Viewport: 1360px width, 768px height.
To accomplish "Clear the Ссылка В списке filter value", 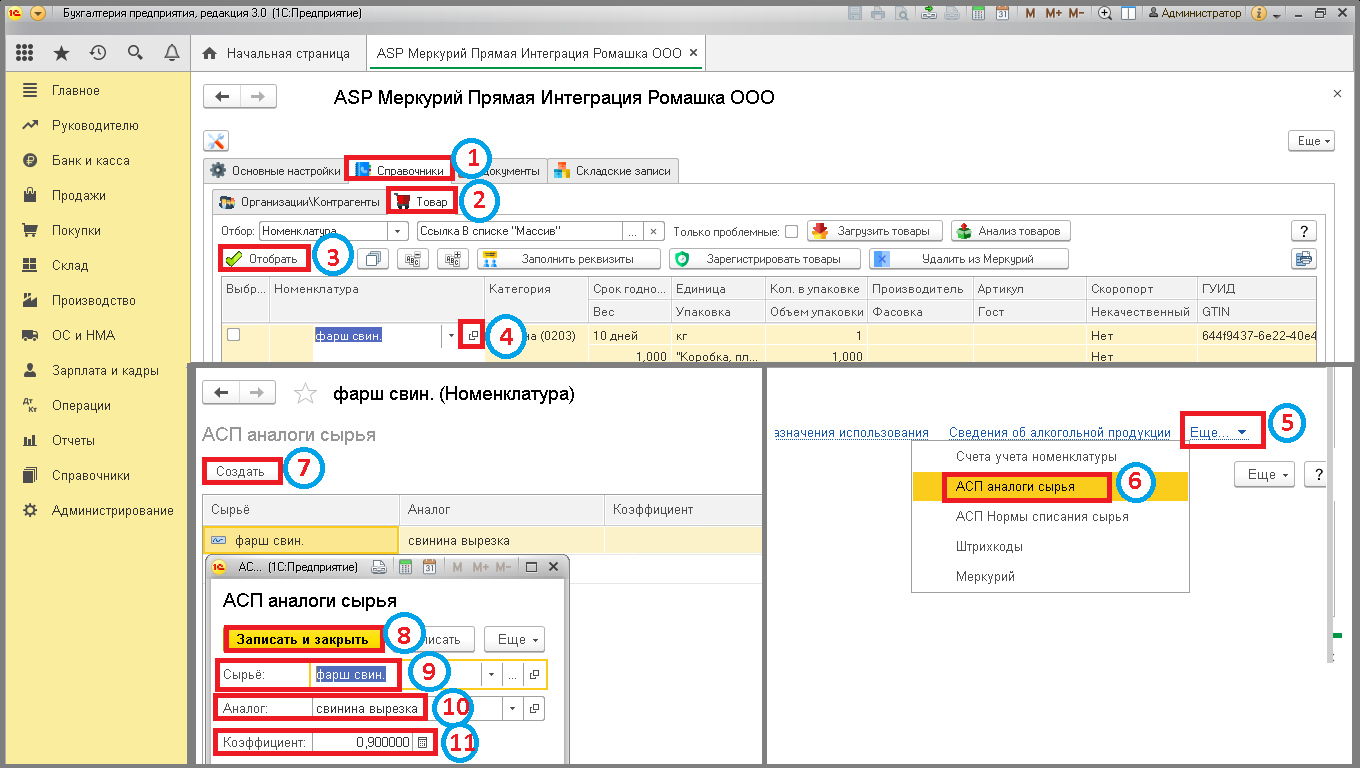I will pyautogui.click(x=655, y=231).
